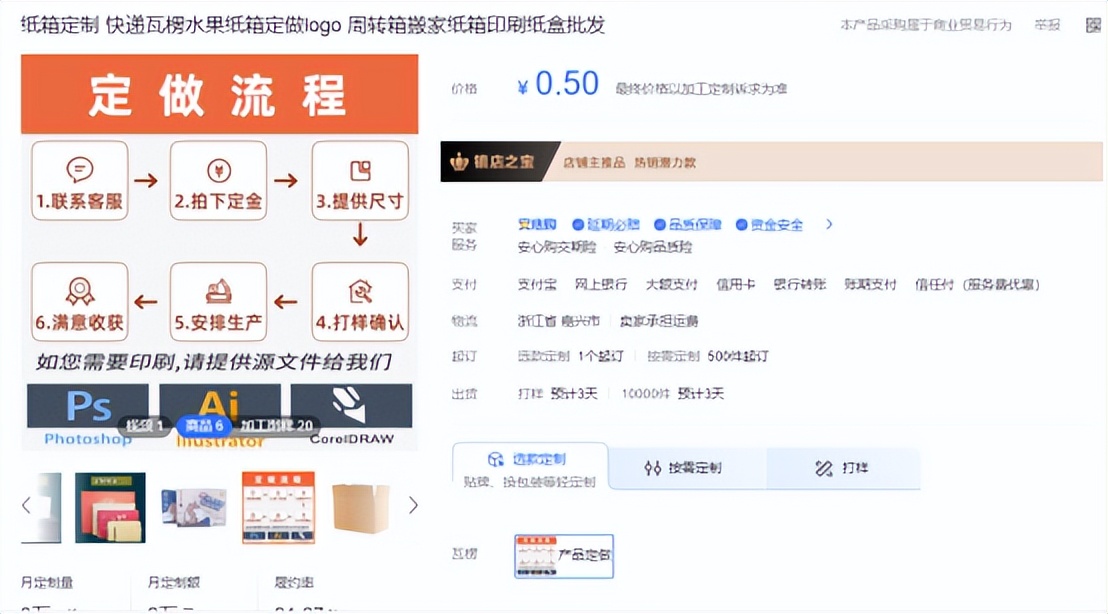Expand the buyer services chevron
Screen dimensions: 1108x614
pyautogui.click(x=827, y=224)
